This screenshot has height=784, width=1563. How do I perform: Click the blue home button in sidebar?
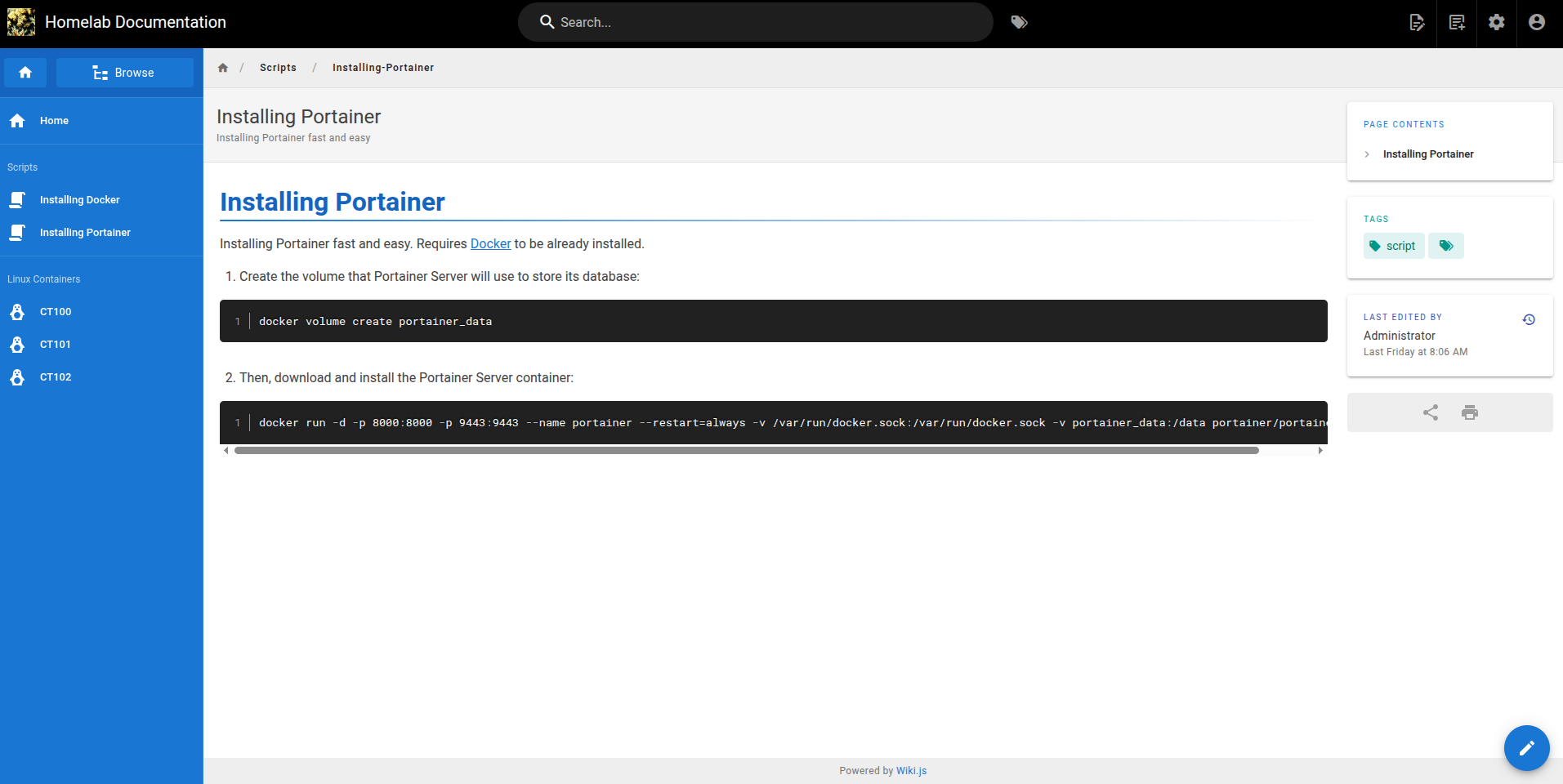click(25, 73)
